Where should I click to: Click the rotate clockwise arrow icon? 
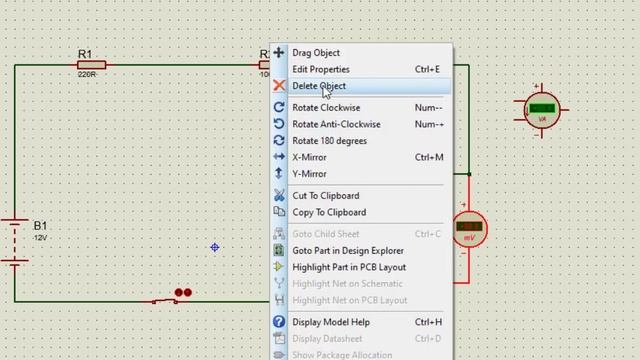279,107
